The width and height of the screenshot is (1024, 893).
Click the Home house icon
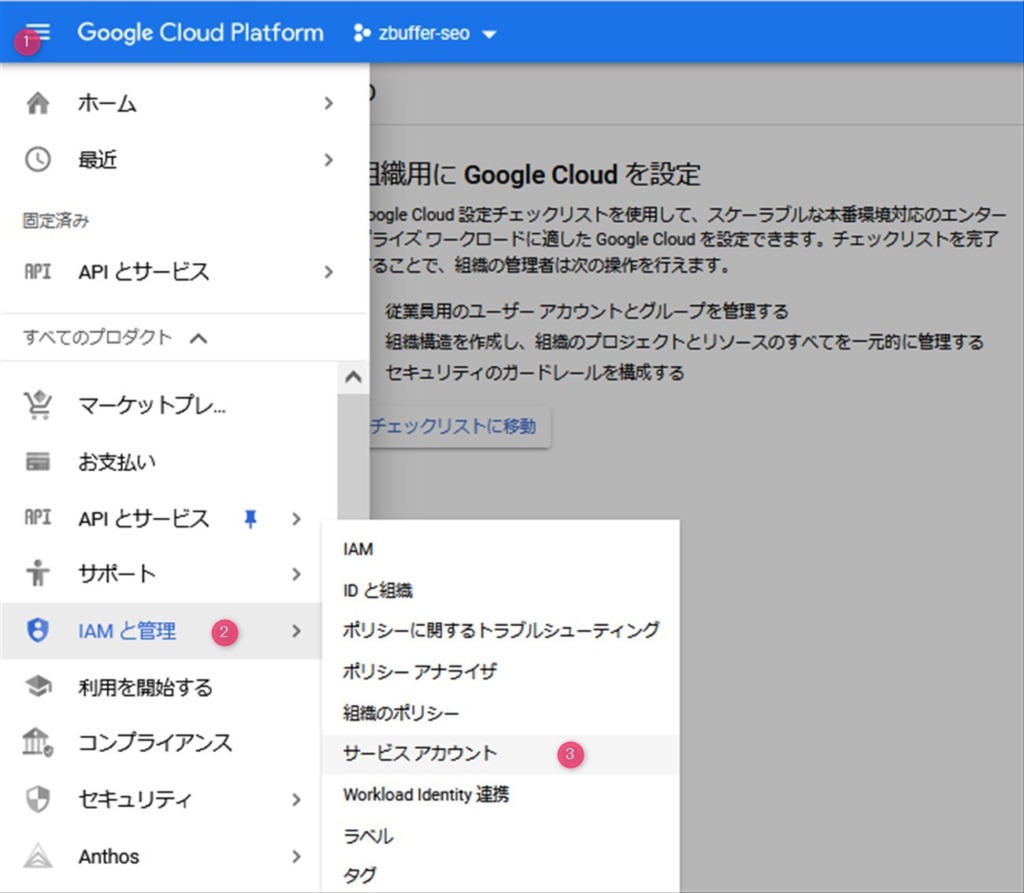38,103
